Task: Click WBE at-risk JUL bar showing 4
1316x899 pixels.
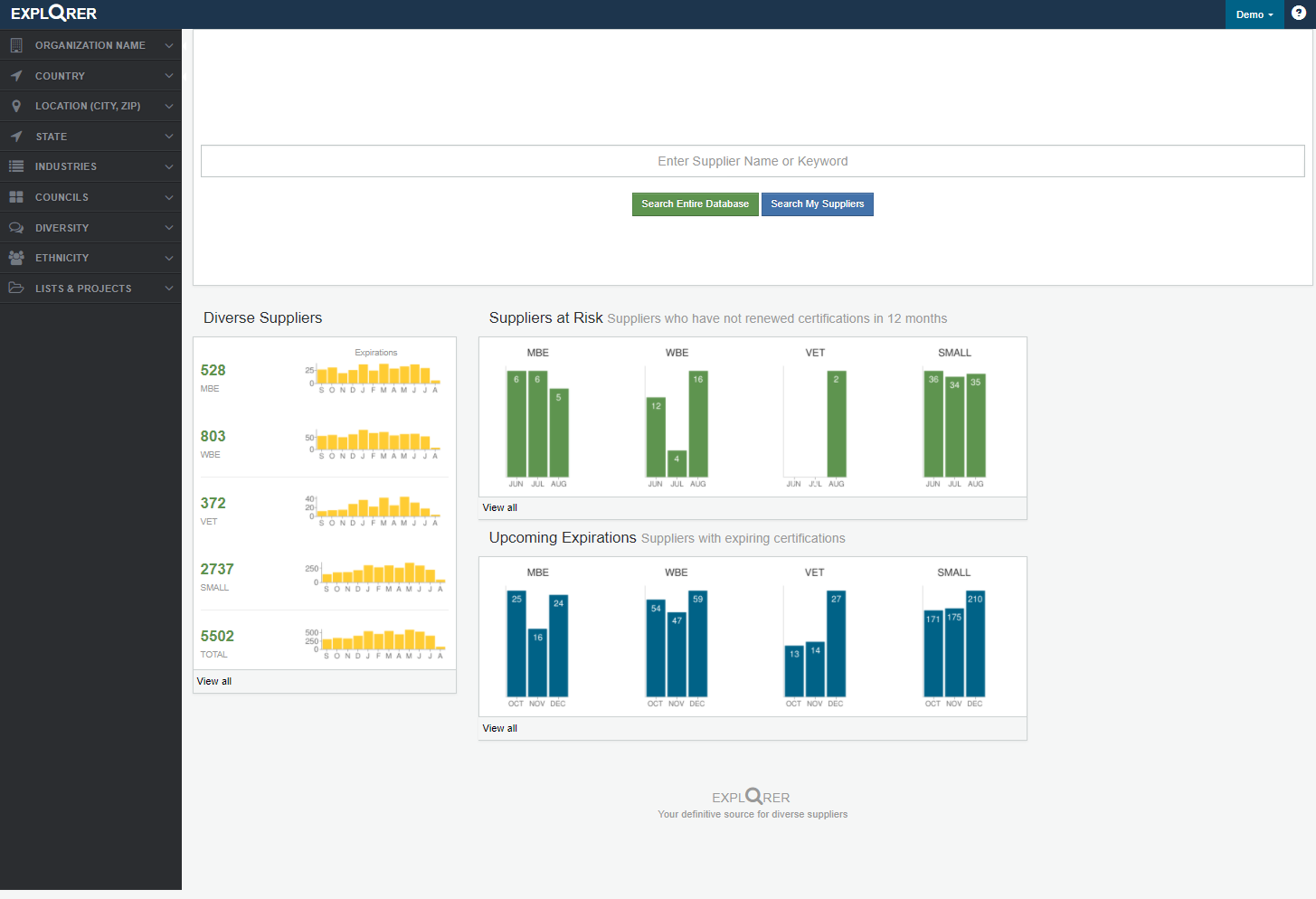Action: [677, 464]
